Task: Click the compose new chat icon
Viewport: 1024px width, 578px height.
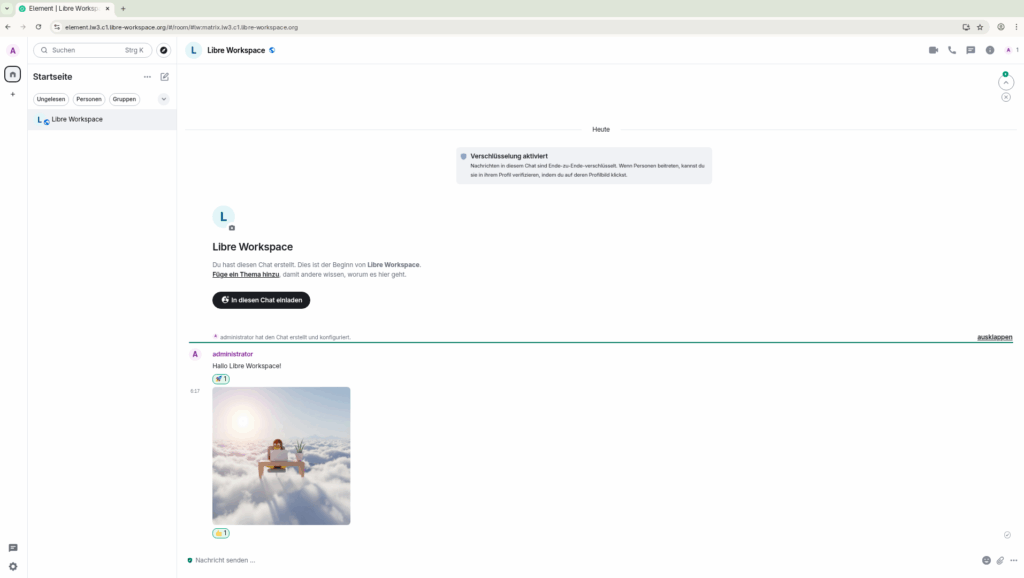Action: click(x=165, y=77)
